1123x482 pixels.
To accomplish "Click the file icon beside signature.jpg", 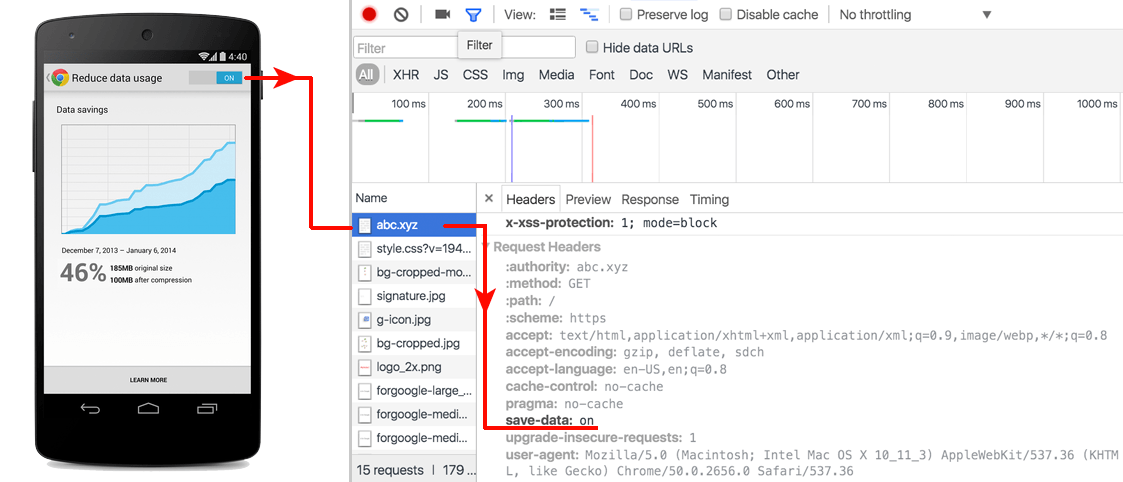I will tap(365, 296).
